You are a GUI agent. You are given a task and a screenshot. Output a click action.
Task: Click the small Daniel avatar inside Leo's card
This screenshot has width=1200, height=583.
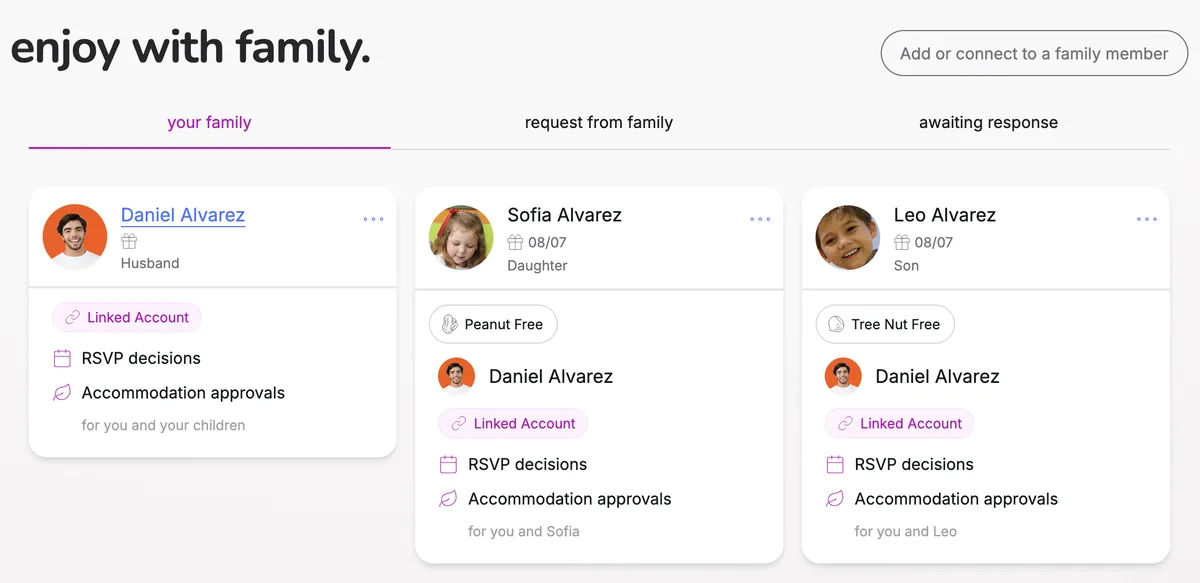843,376
